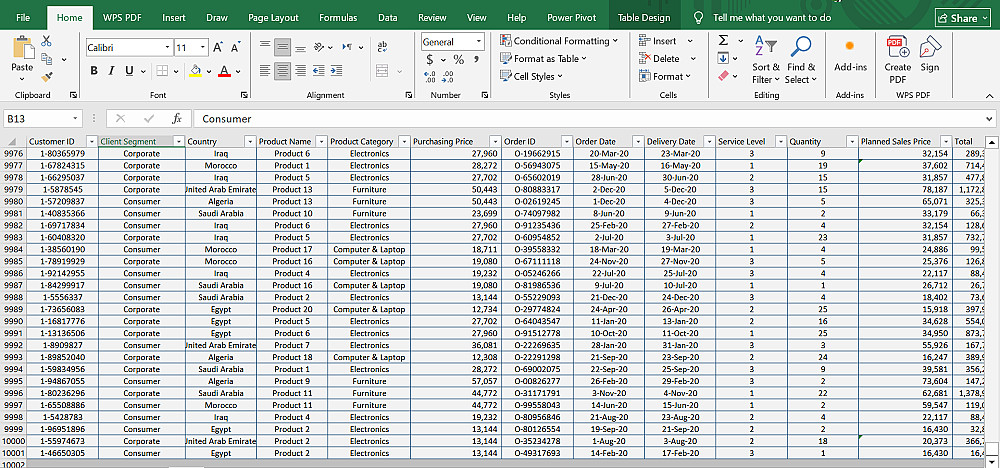Click the Fill down-arrow icon in Editing

[x=723, y=59]
